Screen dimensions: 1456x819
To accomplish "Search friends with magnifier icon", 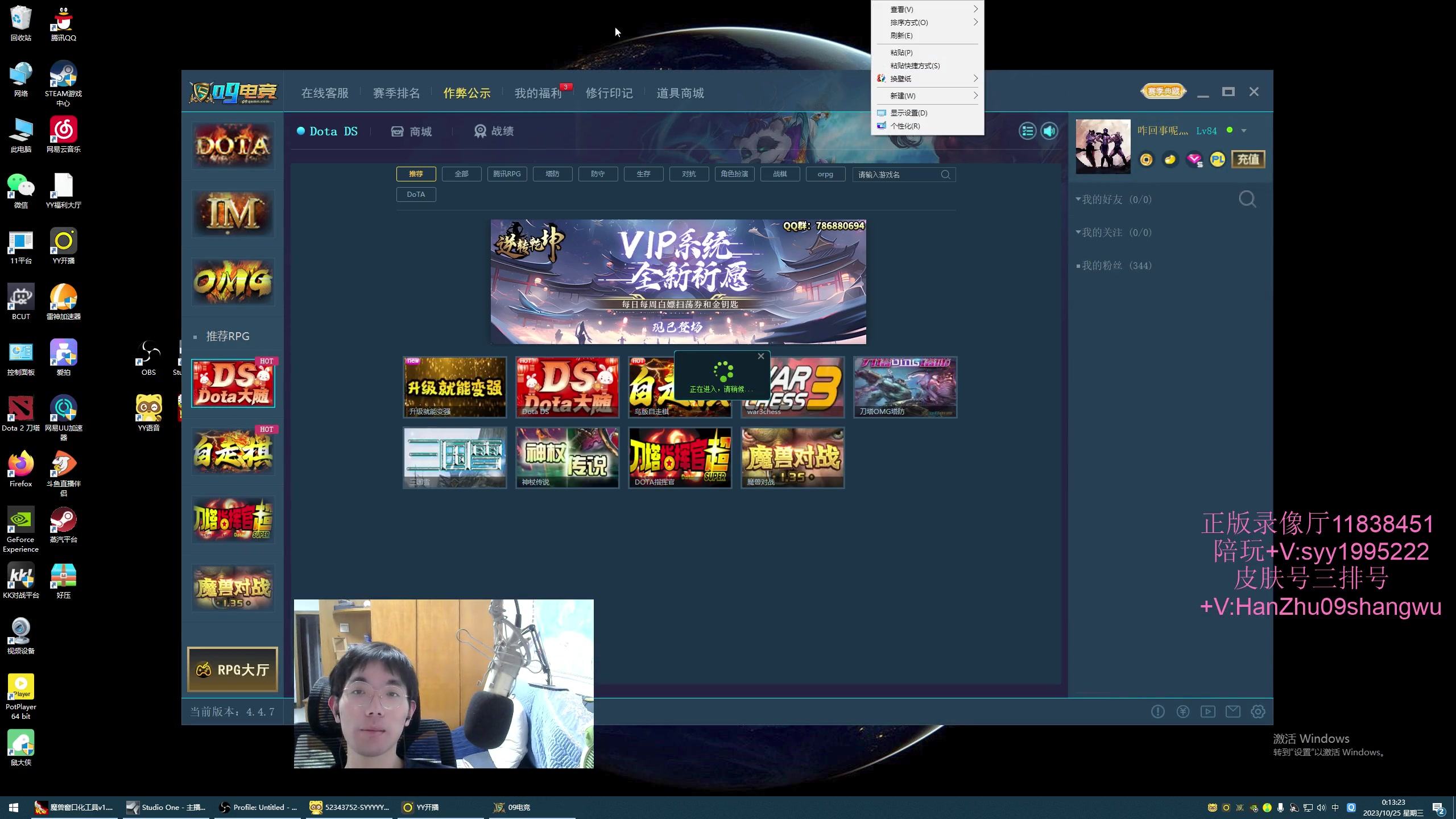I will pyautogui.click(x=1247, y=199).
